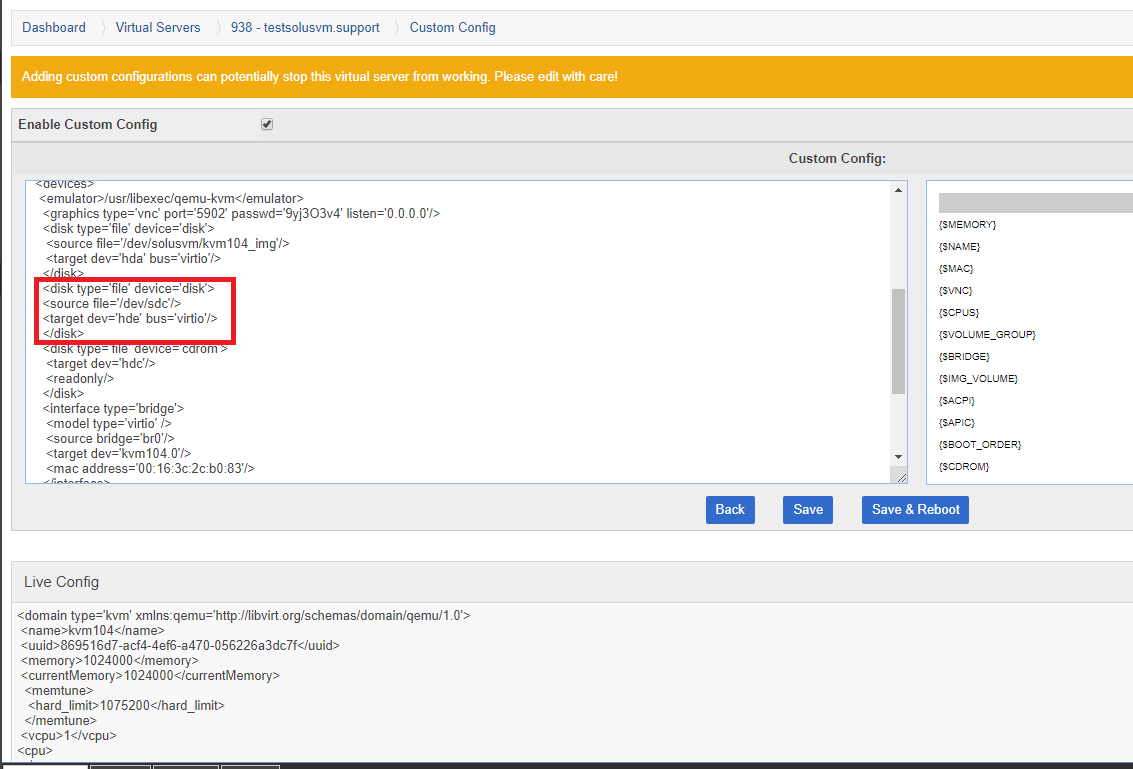1133x769 pixels.
Task: Select the {$APIC} variable
Action: pos(957,422)
